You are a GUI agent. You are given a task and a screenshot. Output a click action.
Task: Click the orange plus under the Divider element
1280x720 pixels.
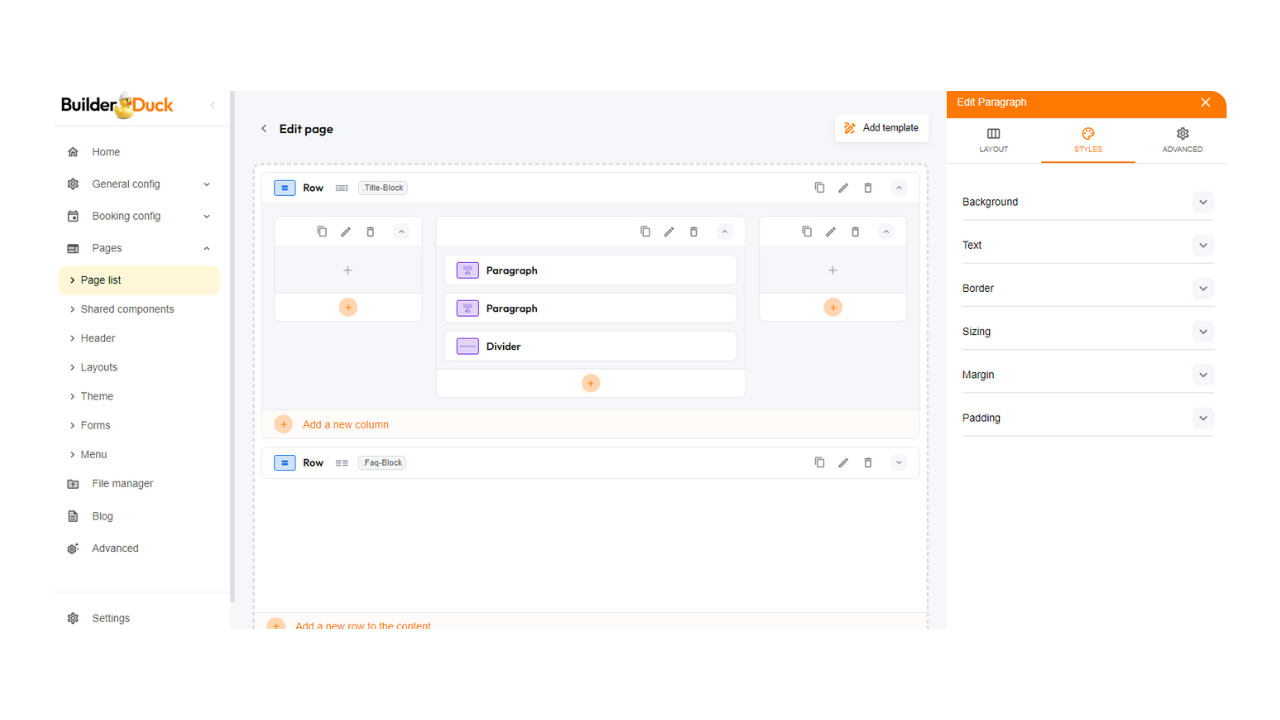(591, 383)
